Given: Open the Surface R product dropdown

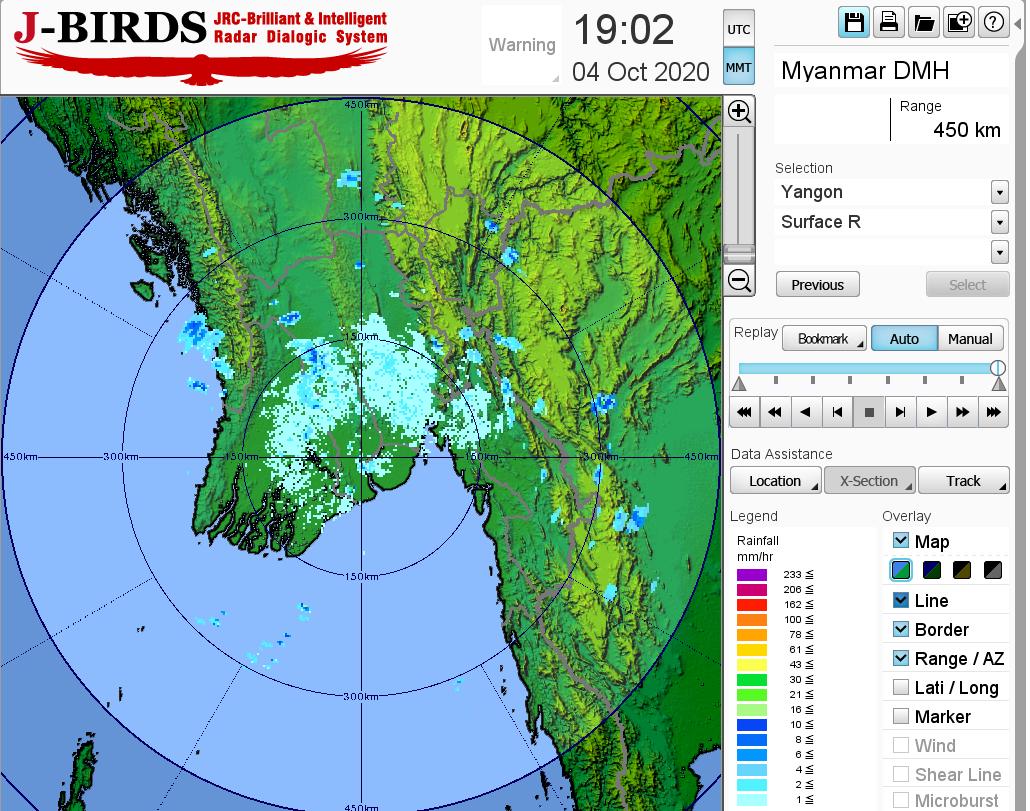Looking at the screenshot, I should [x=999, y=222].
